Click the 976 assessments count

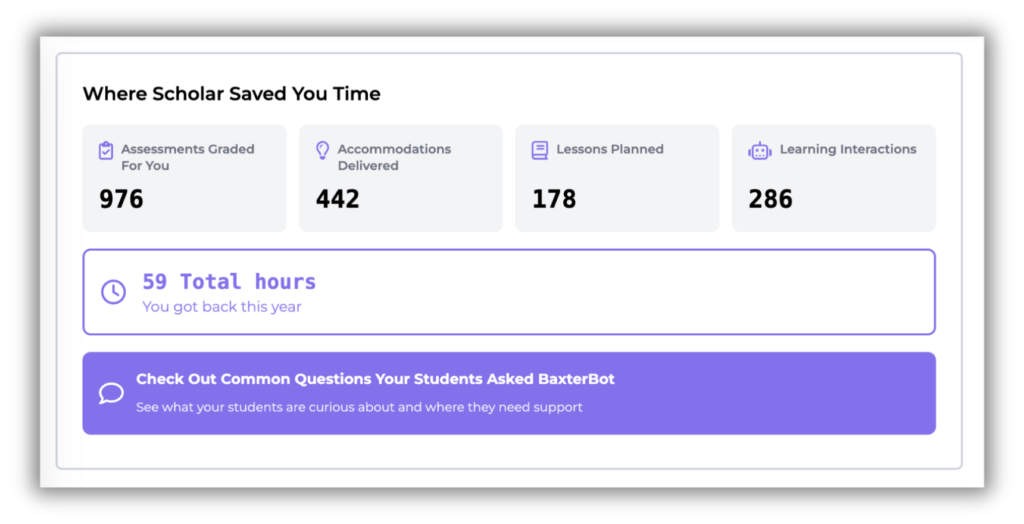coord(121,199)
